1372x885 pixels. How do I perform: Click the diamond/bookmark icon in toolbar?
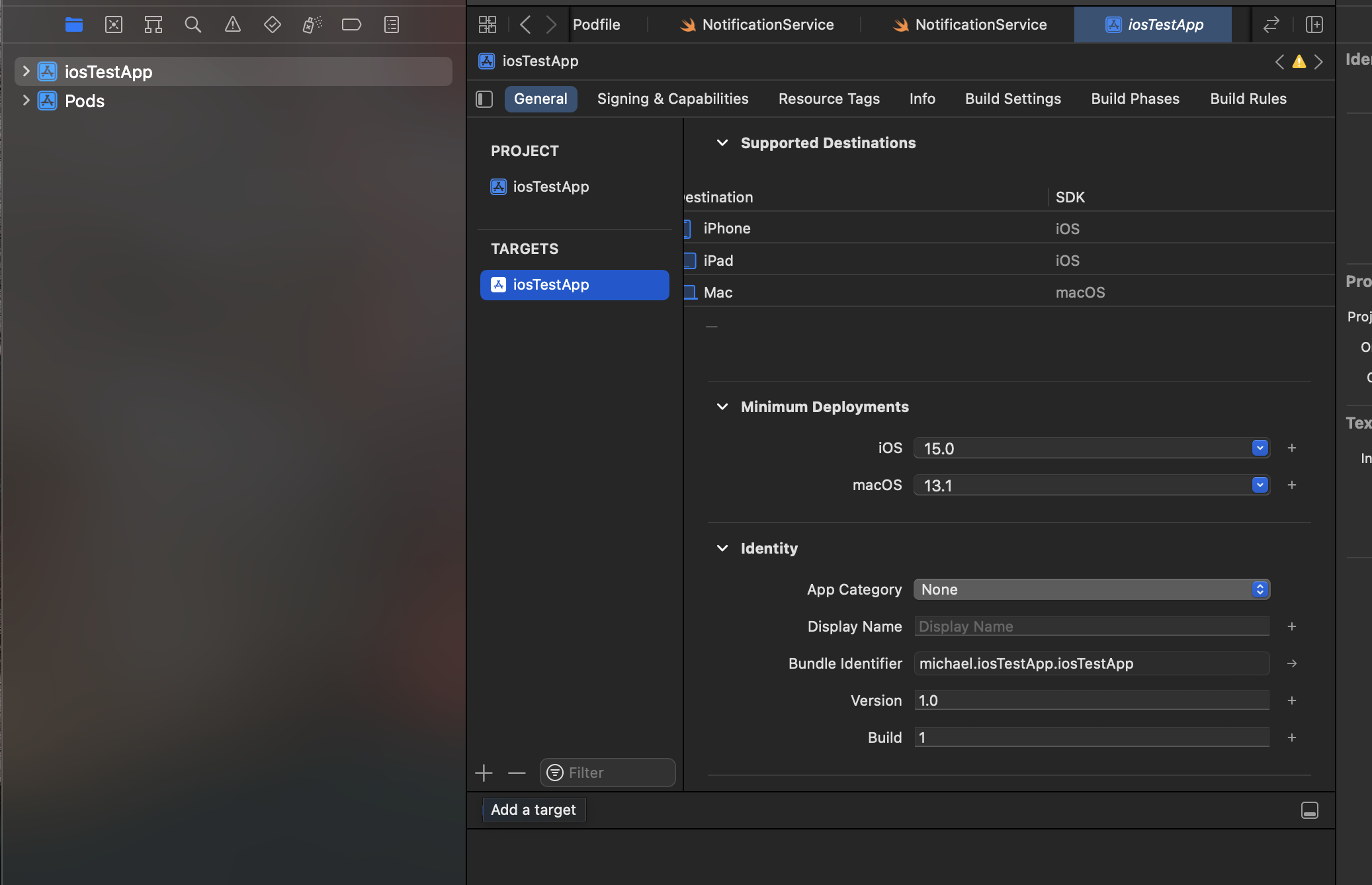coord(272,23)
